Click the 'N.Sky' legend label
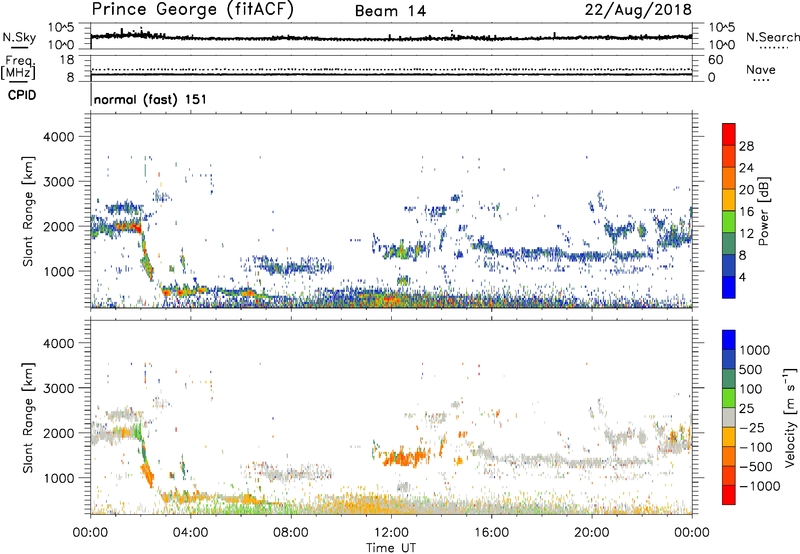The image size is (800, 554). 19,37
